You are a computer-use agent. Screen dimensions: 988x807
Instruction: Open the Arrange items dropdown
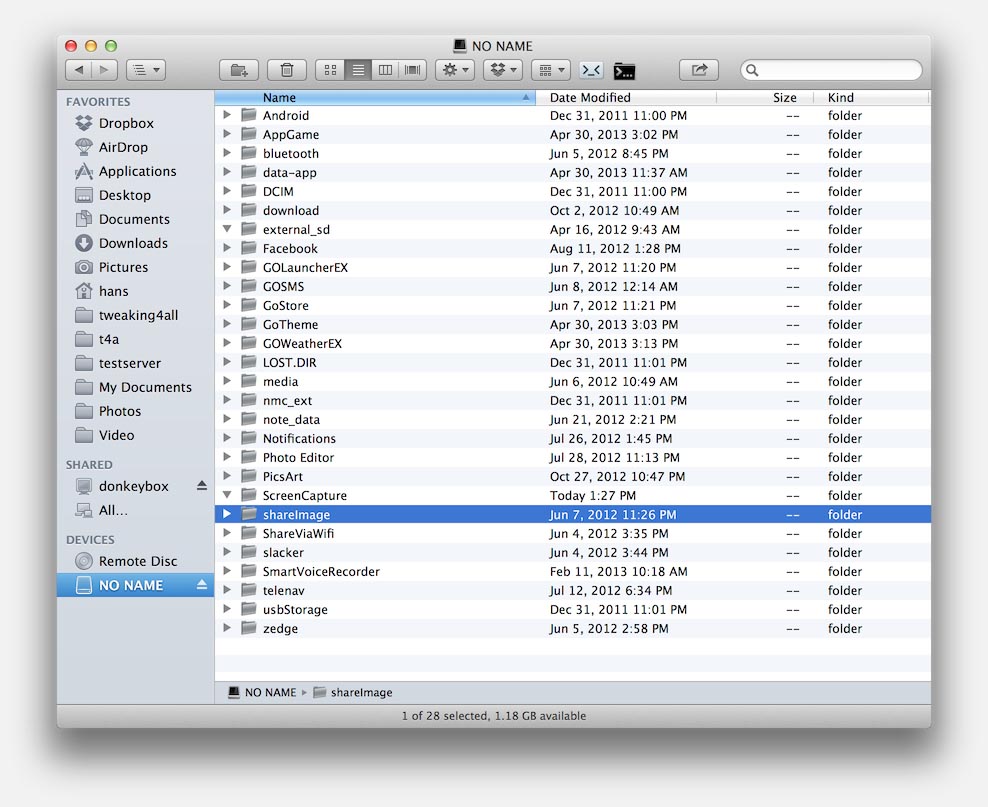pos(551,70)
